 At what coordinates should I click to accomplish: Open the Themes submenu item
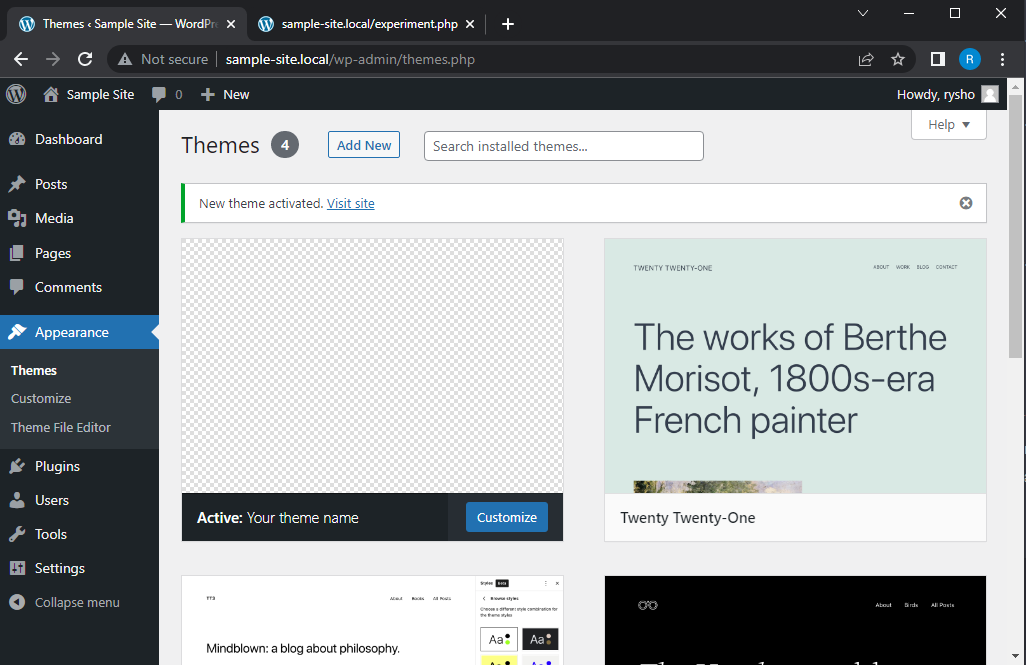pos(34,370)
